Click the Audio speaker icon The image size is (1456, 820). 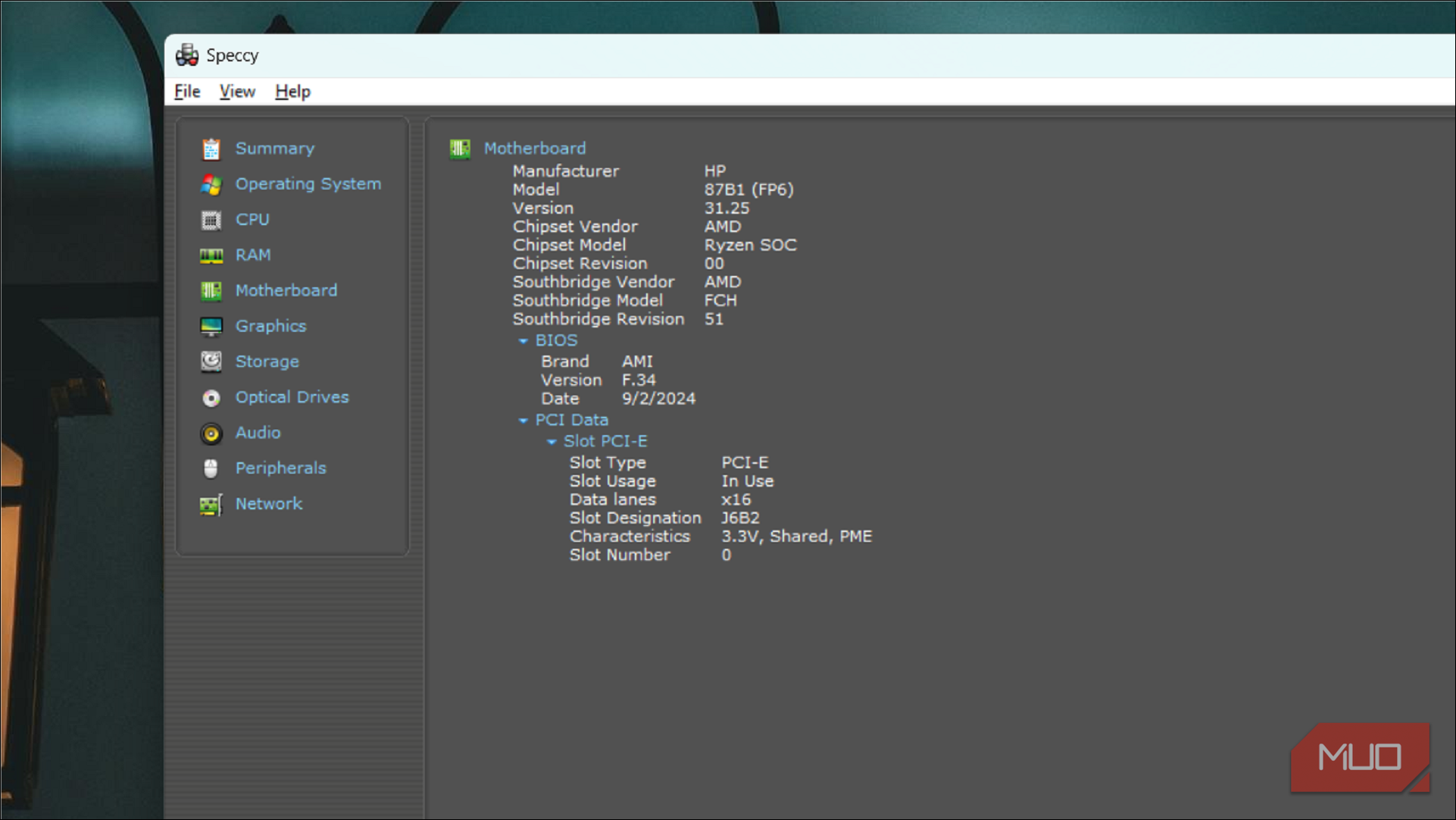211,433
